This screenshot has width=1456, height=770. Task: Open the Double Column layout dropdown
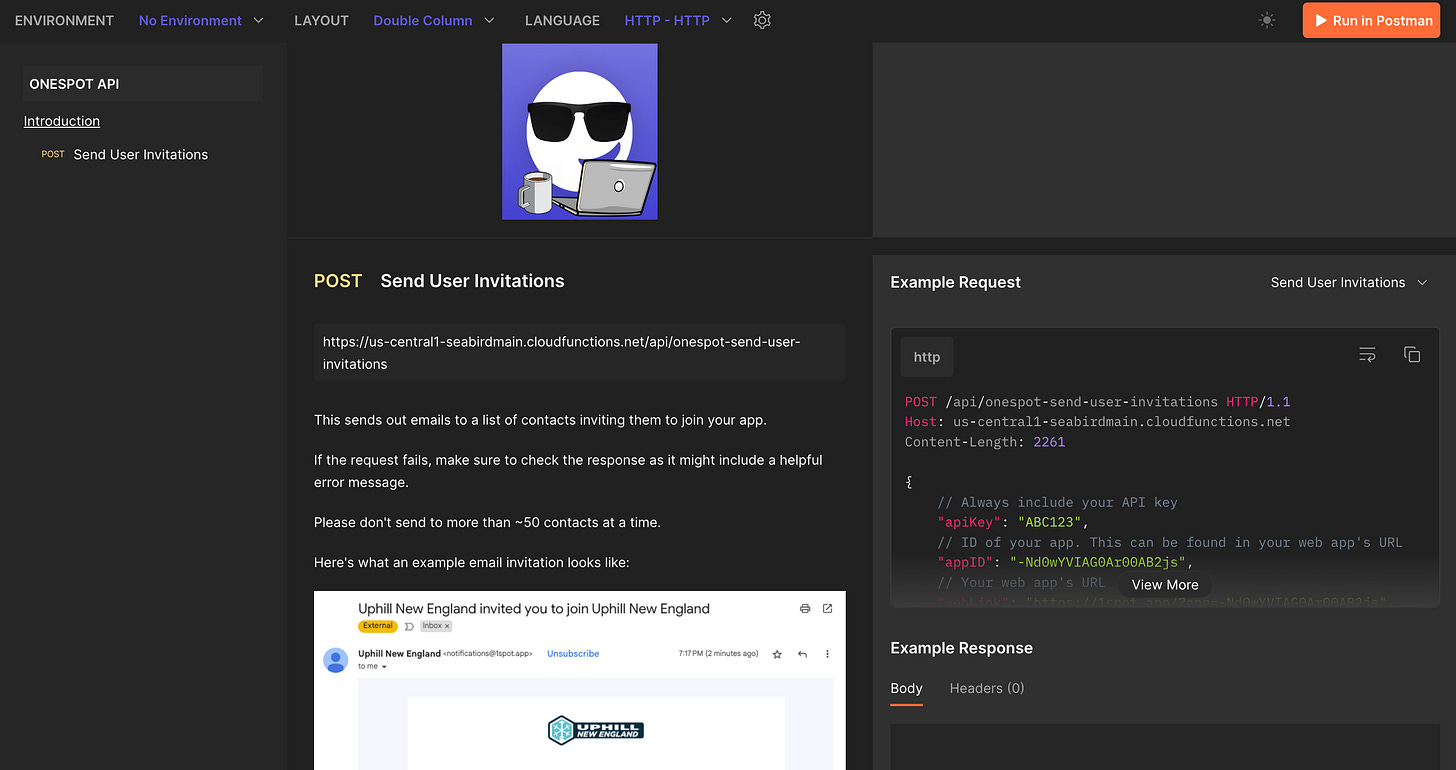pyautogui.click(x=434, y=20)
